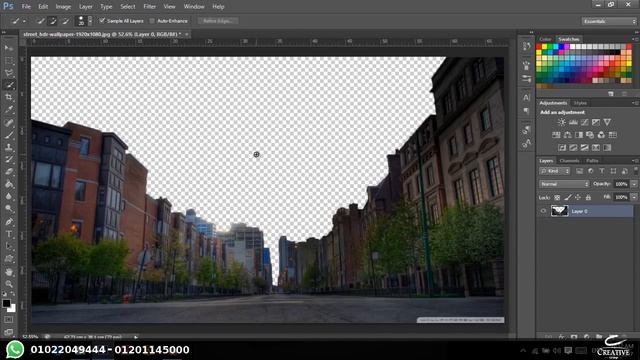
Task: Add a Brightness/Contrast adjustment
Action: tap(562, 122)
